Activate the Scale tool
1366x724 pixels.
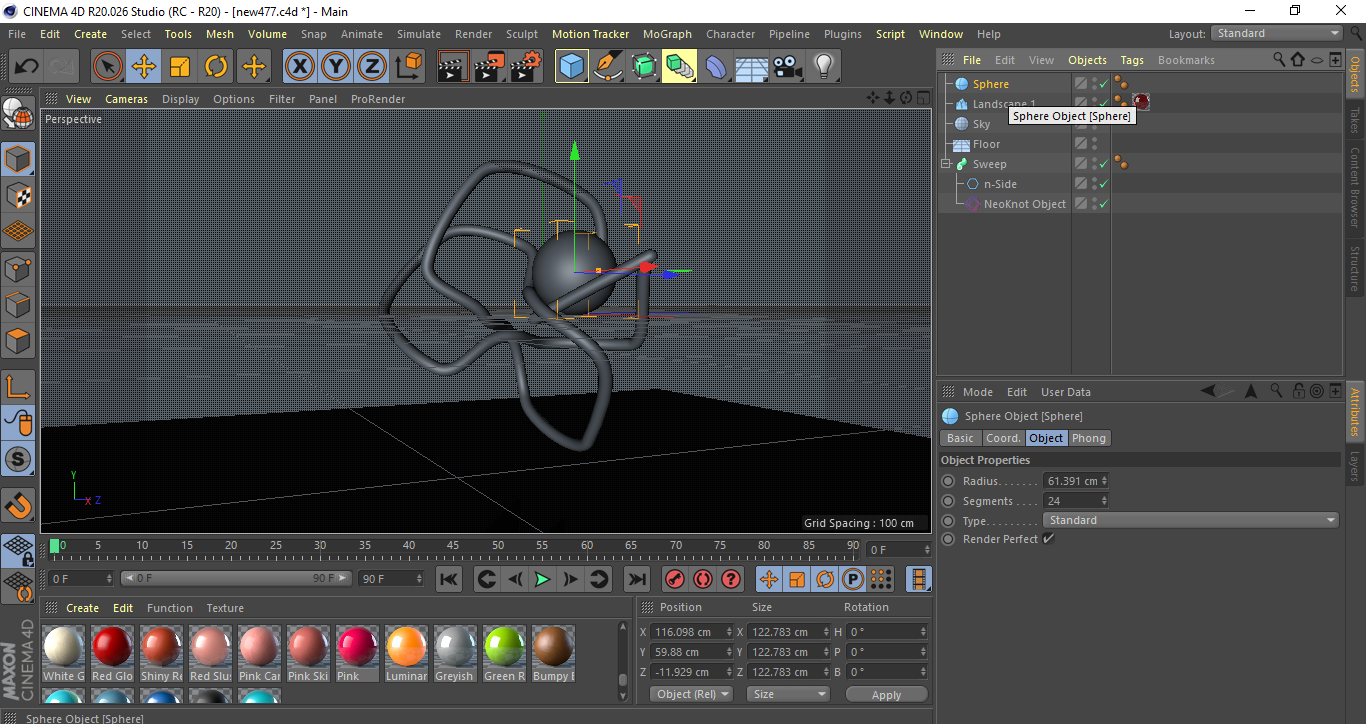click(x=180, y=67)
